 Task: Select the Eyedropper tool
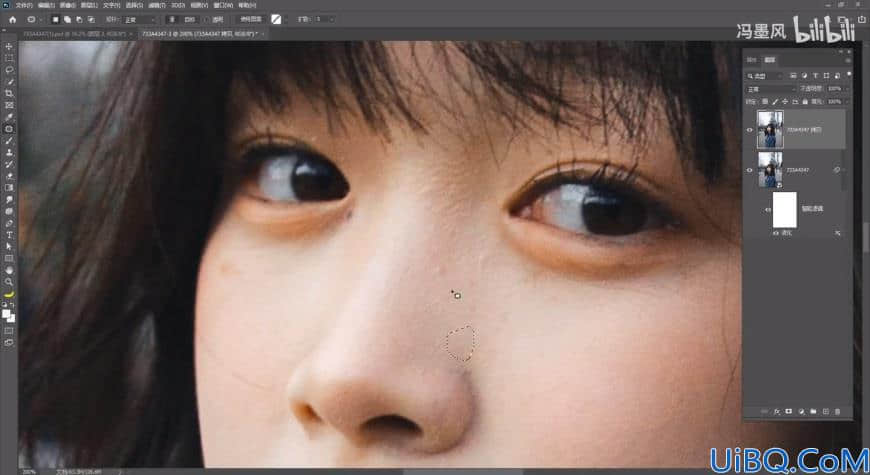tap(9, 117)
